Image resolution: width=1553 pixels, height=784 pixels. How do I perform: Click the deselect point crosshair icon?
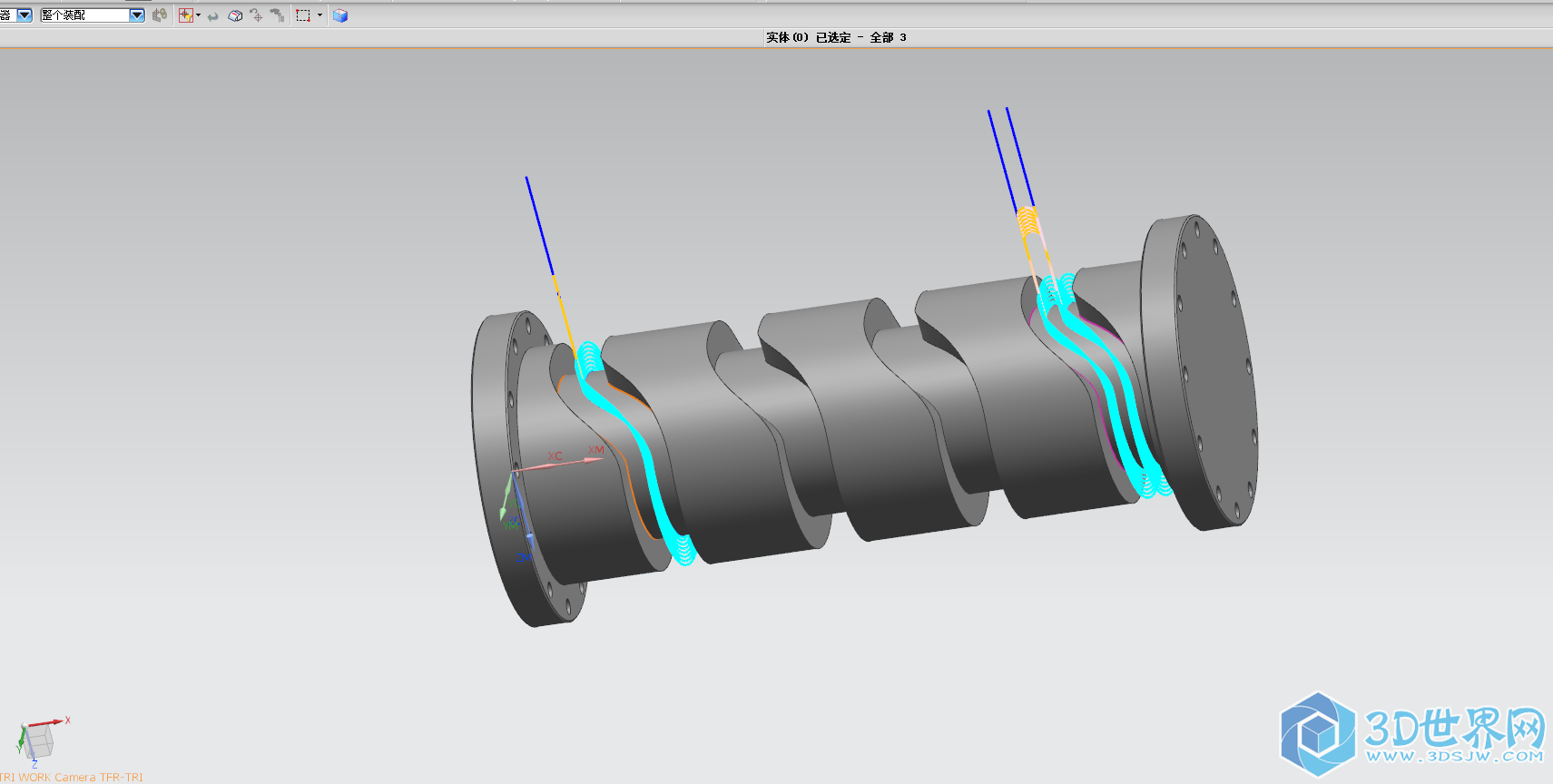click(256, 15)
